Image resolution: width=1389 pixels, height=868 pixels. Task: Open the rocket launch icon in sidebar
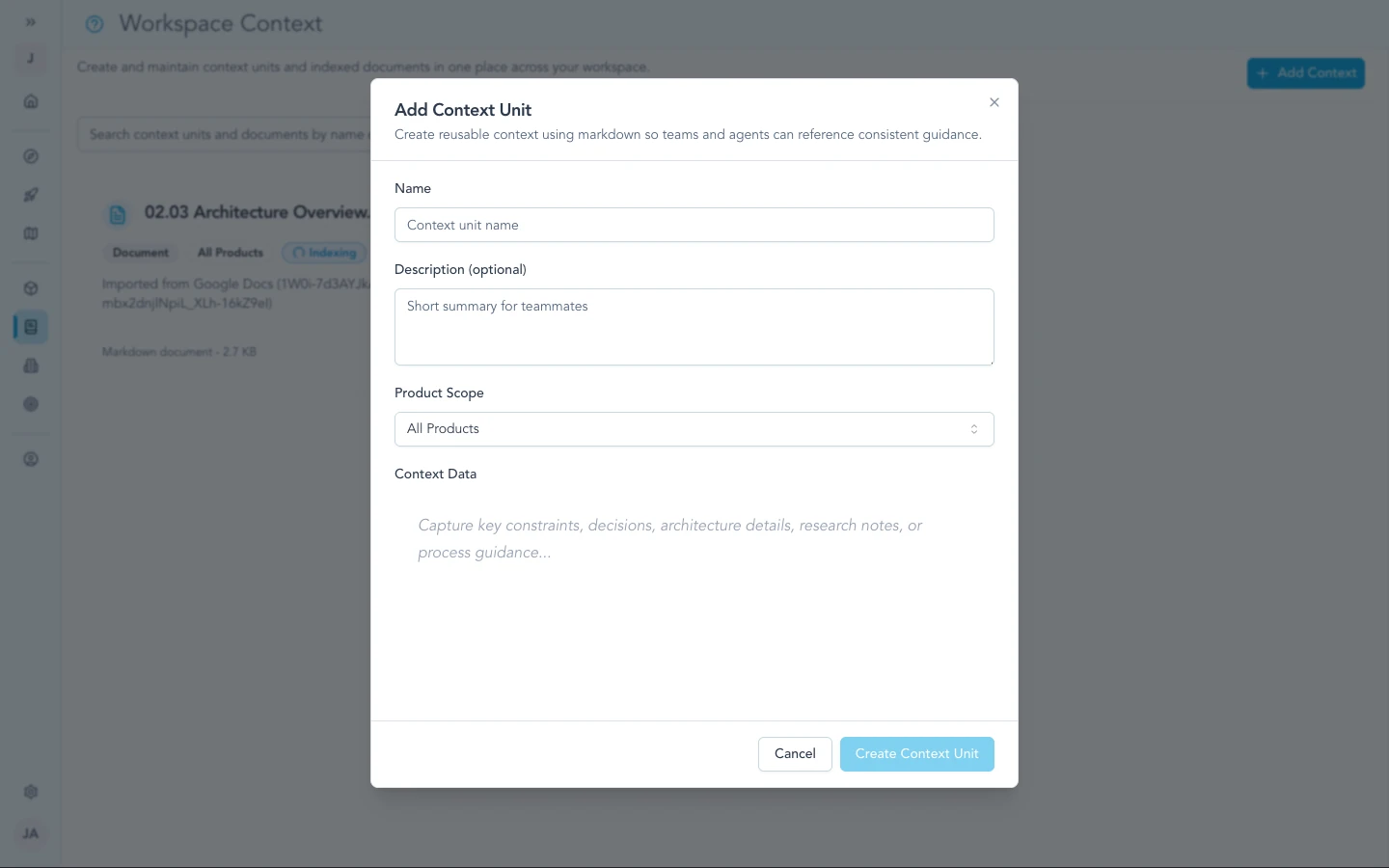click(31, 195)
